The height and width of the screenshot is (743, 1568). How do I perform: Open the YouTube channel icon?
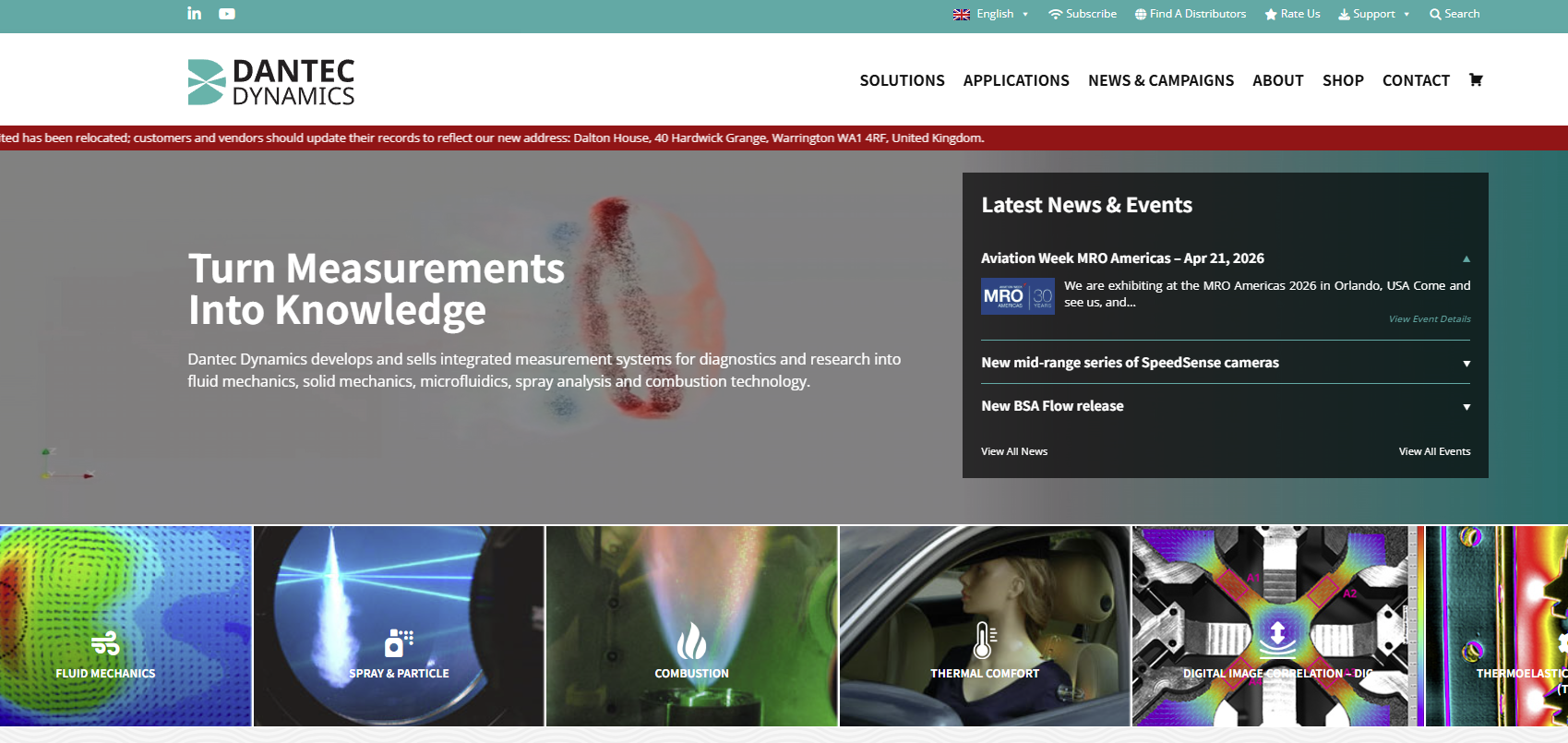pos(227,14)
